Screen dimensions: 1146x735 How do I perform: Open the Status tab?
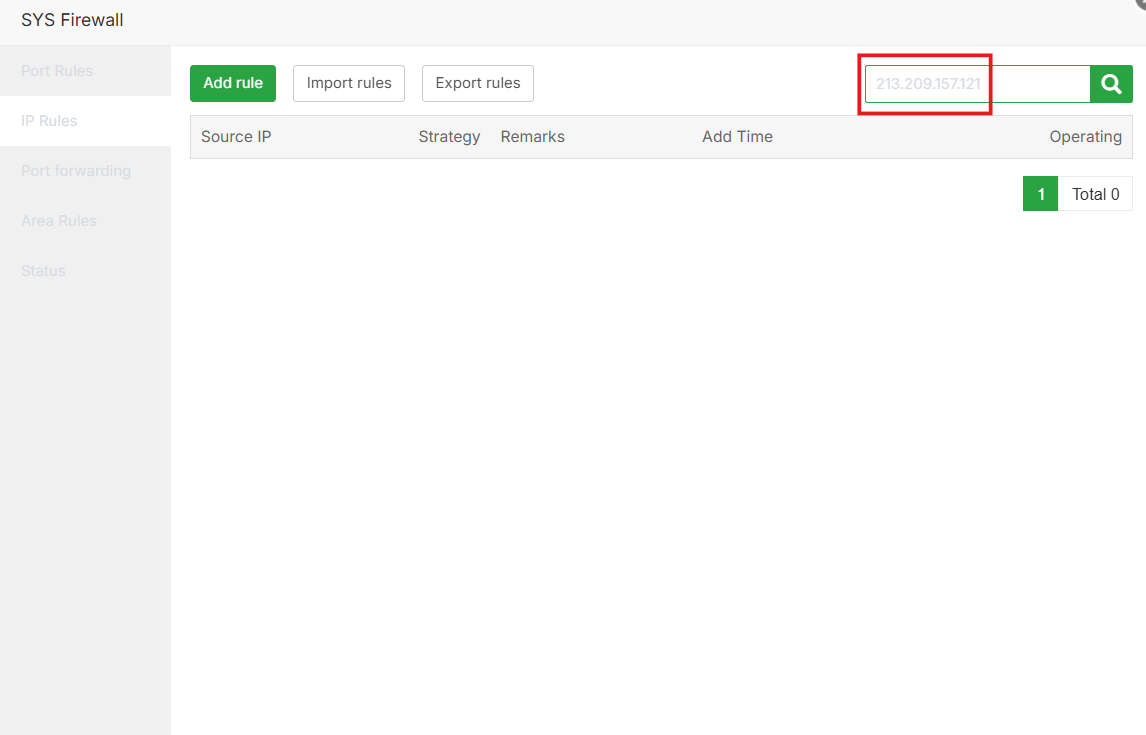point(86,271)
